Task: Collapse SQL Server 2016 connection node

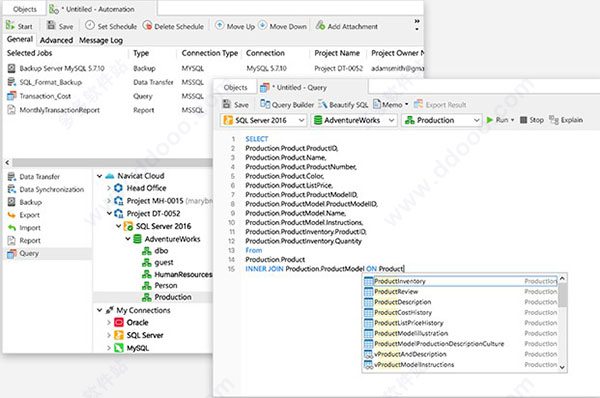Action: coord(119,226)
